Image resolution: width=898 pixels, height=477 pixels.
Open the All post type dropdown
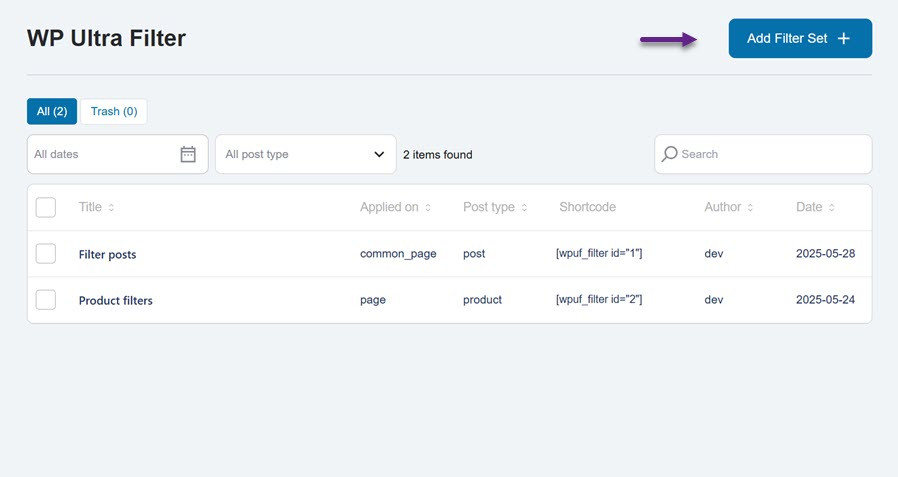(x=305, y=154)
